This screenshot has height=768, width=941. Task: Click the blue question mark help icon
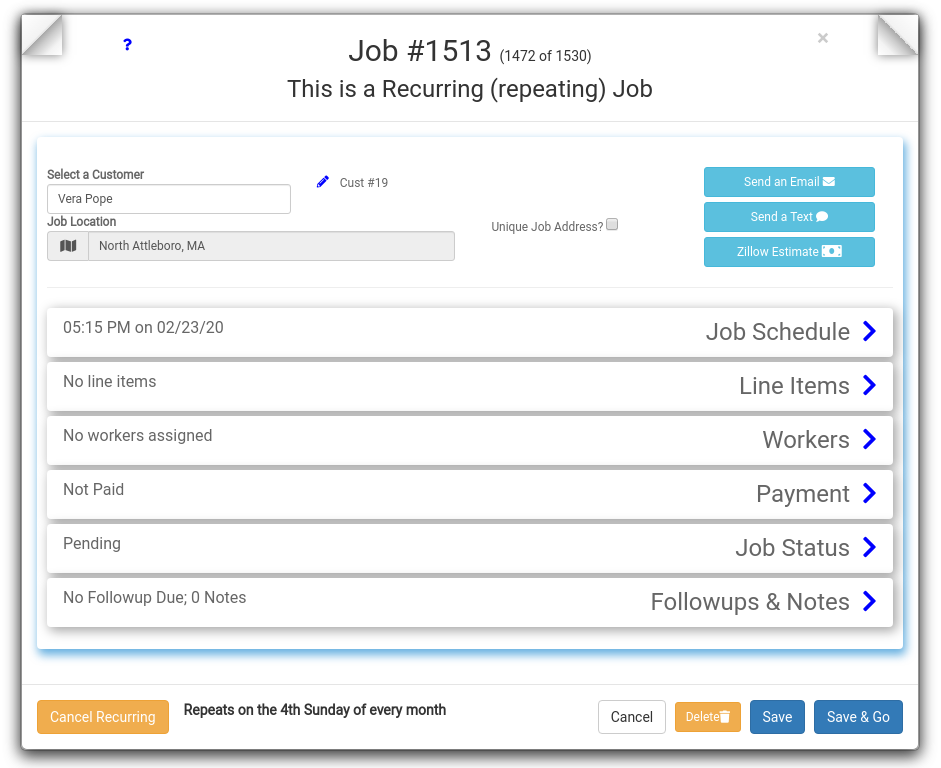coord(127,44)
